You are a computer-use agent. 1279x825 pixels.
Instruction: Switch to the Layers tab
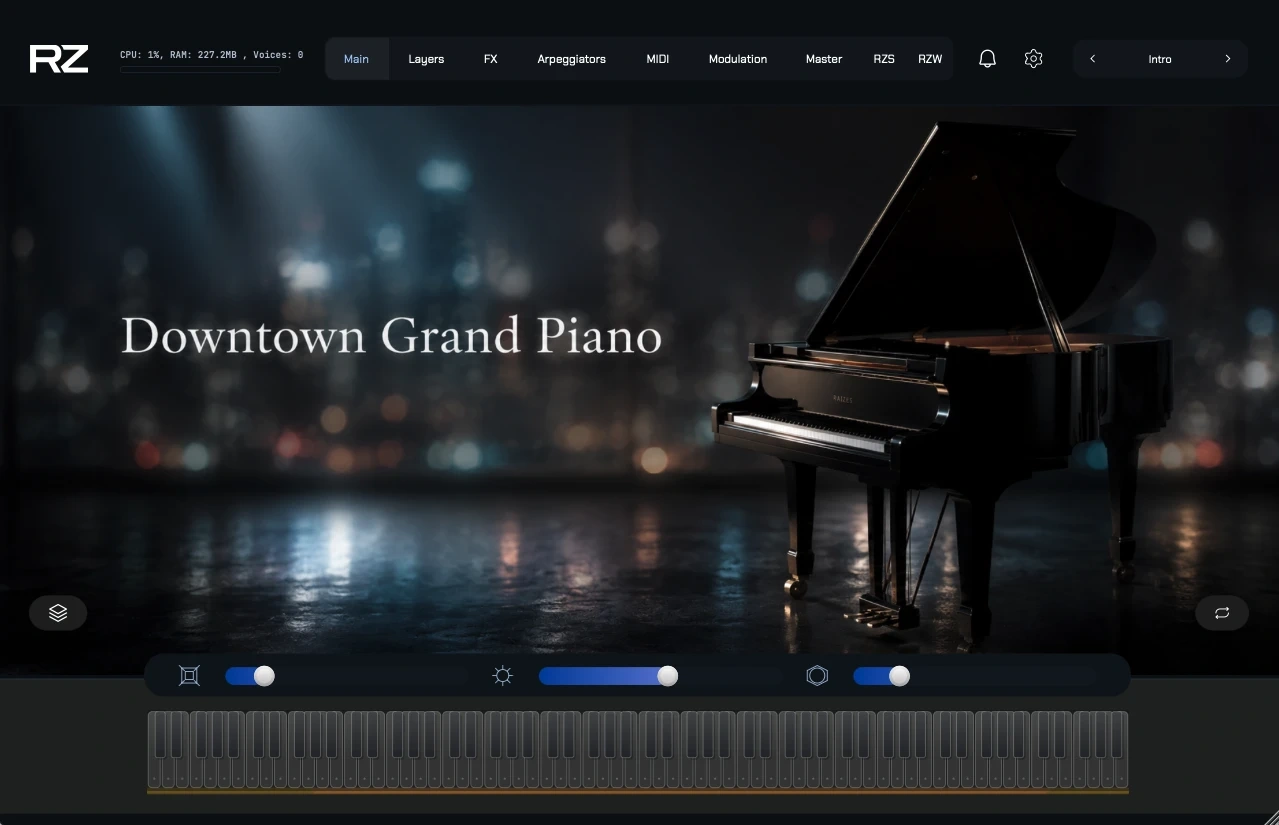[426, 59]
